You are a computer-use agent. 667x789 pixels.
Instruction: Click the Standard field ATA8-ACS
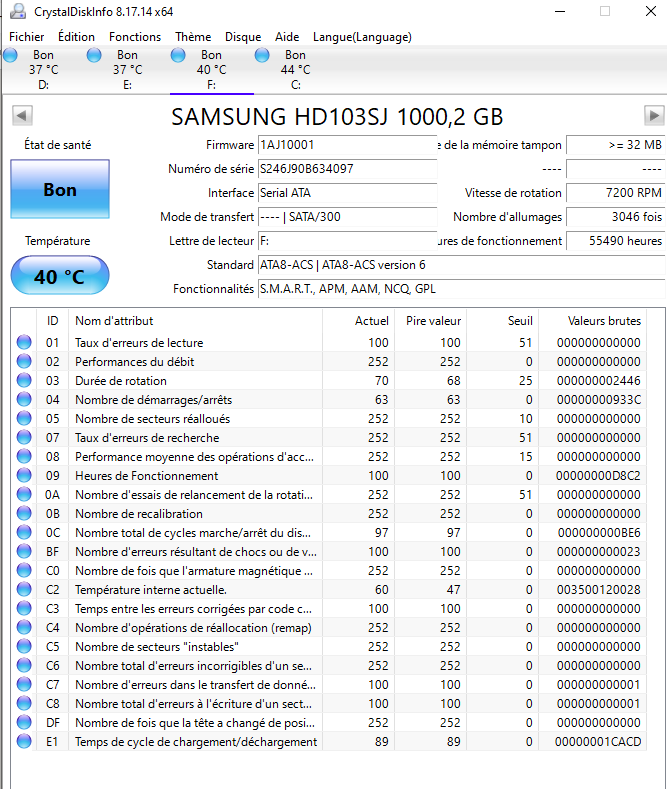coord(461,265)
